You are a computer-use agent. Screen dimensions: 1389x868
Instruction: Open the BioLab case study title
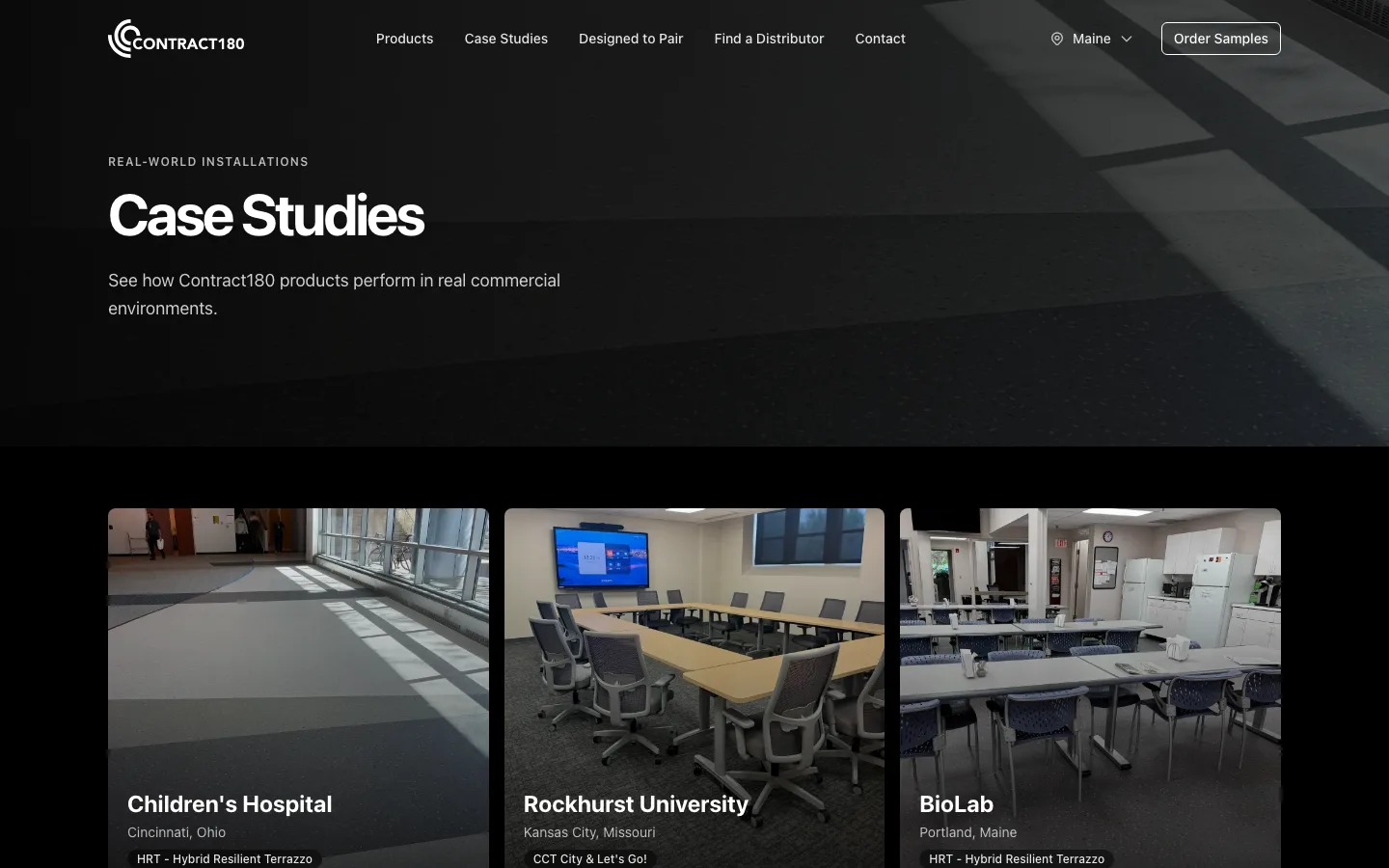956,803
